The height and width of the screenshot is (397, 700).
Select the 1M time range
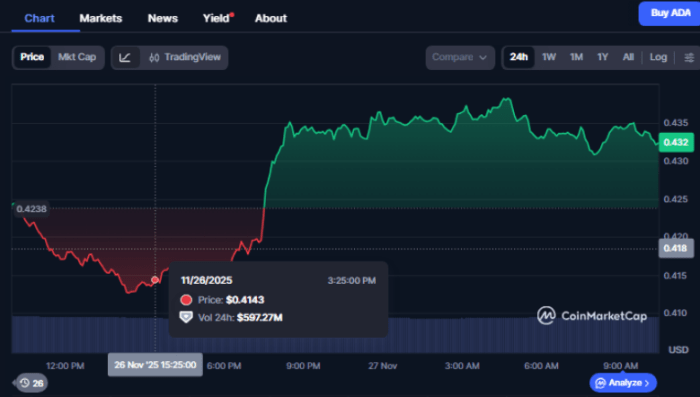(576, 57)
